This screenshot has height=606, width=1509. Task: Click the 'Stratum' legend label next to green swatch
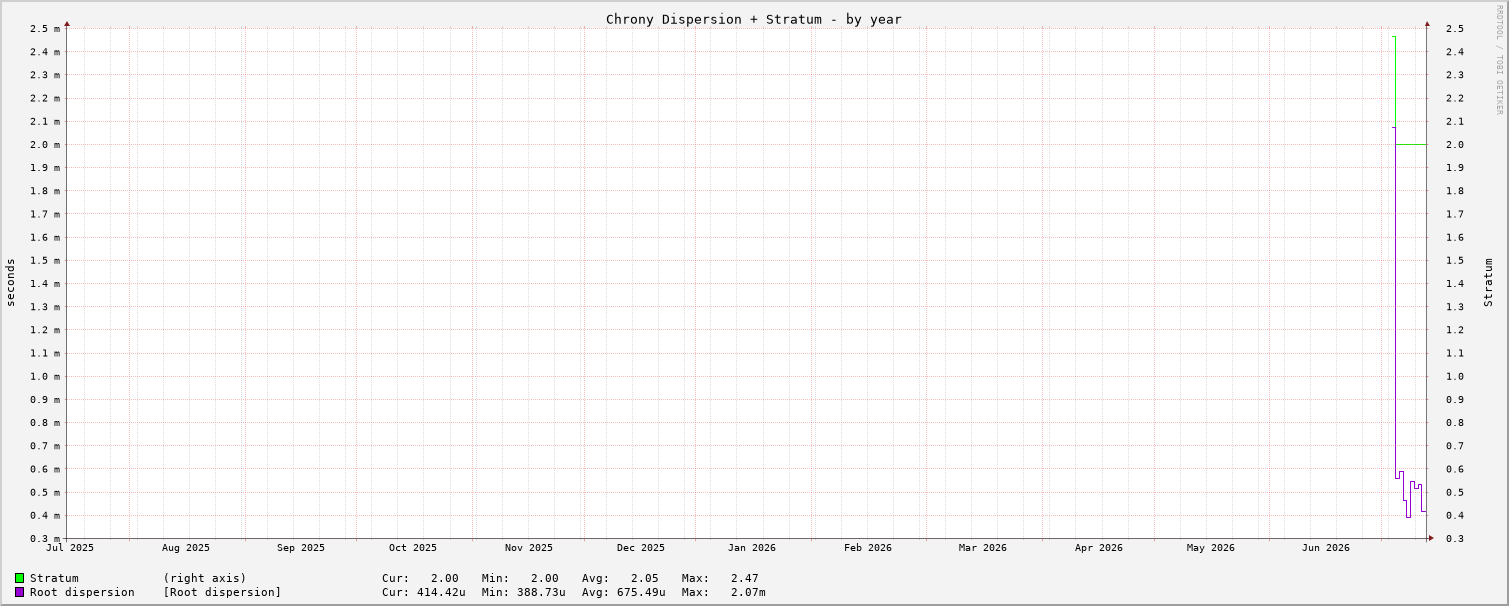click(x=54, y=578)
